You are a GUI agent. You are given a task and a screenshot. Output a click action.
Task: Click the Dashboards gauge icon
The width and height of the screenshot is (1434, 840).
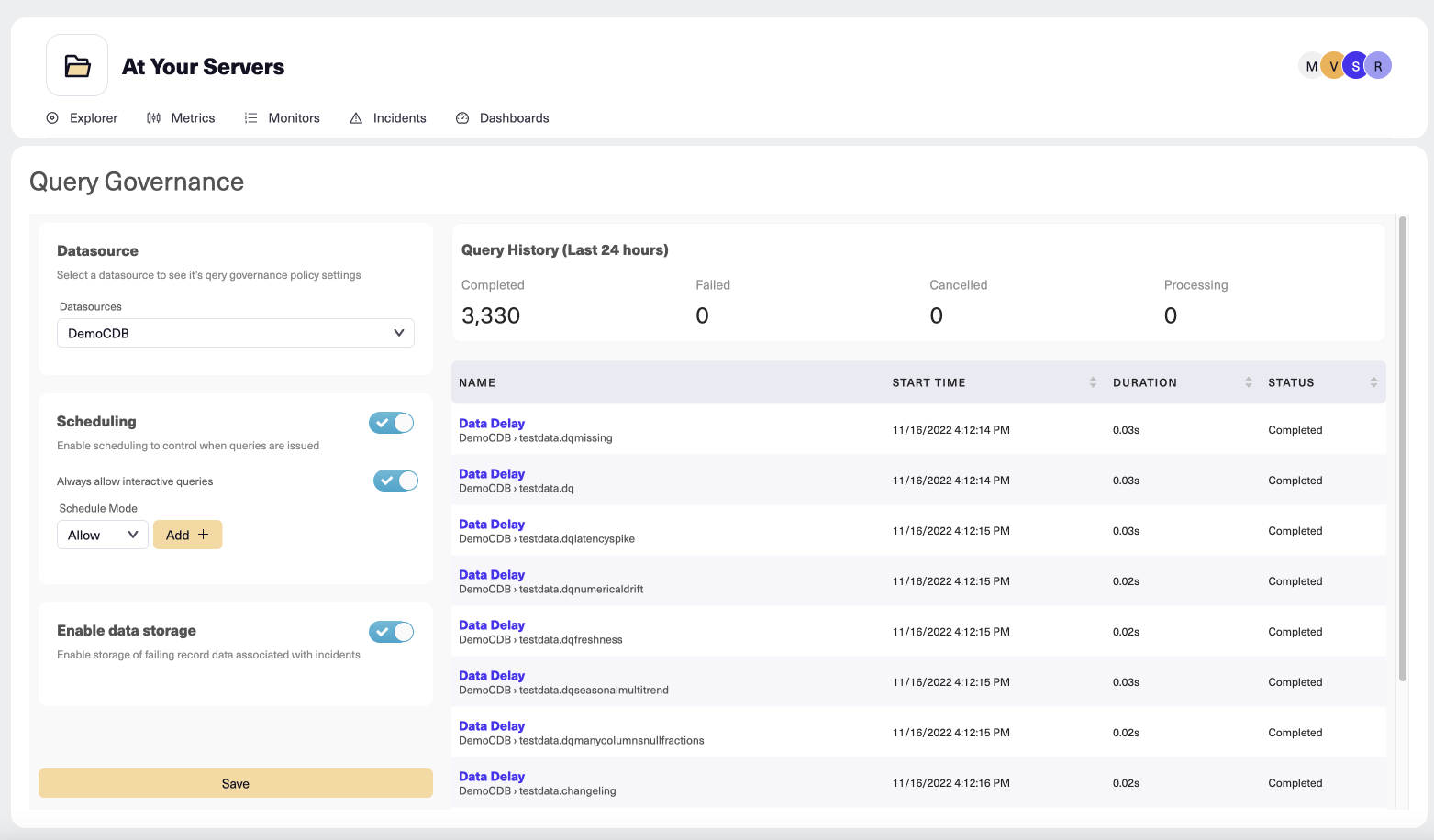click(x=462, y=118)
